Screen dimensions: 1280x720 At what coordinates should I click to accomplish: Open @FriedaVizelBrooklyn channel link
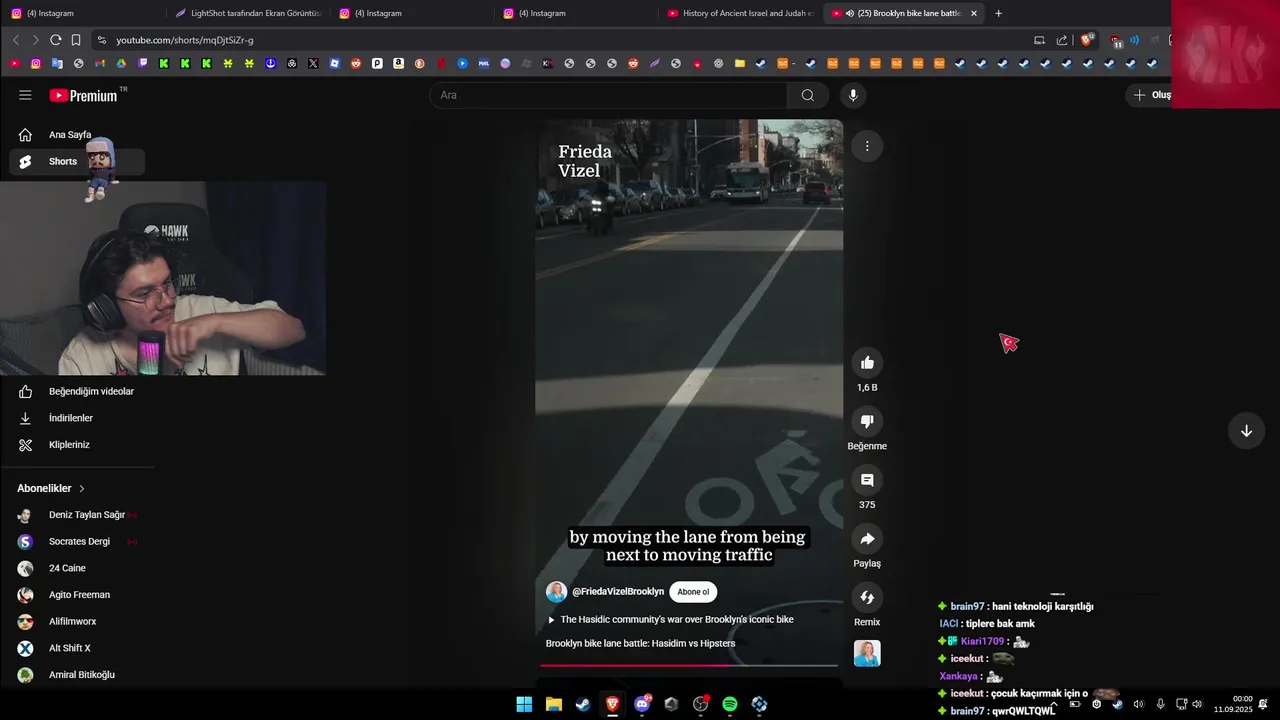tap(618, 592)
